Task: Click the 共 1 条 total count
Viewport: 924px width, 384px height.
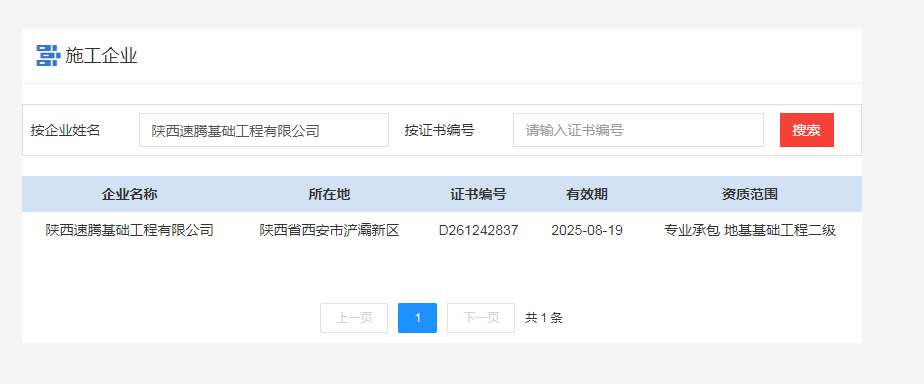Action: (544, 318)
